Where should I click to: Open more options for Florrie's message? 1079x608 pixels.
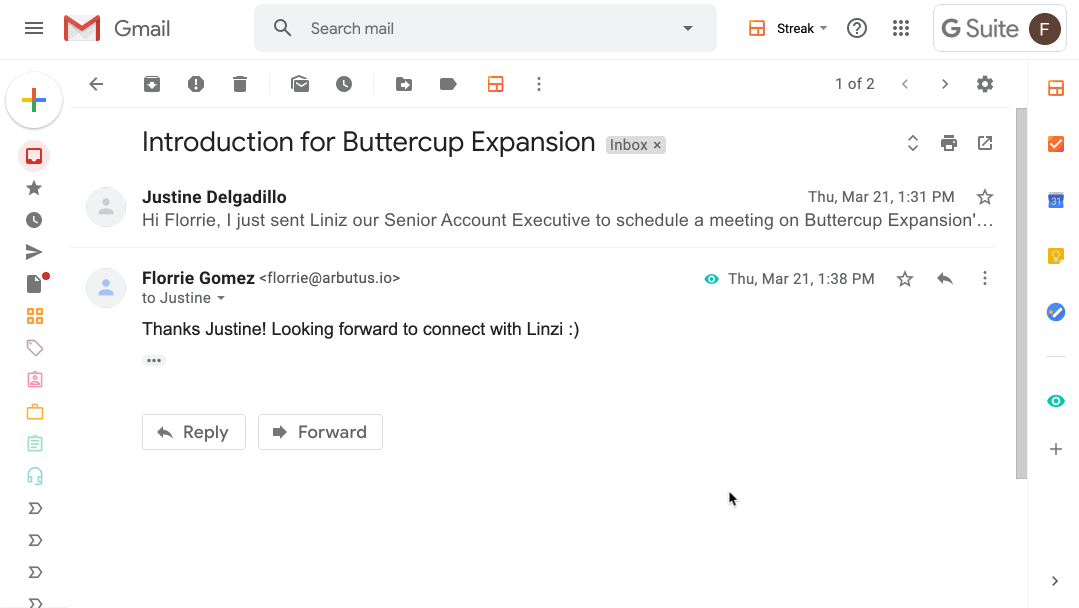coord(985,279)
